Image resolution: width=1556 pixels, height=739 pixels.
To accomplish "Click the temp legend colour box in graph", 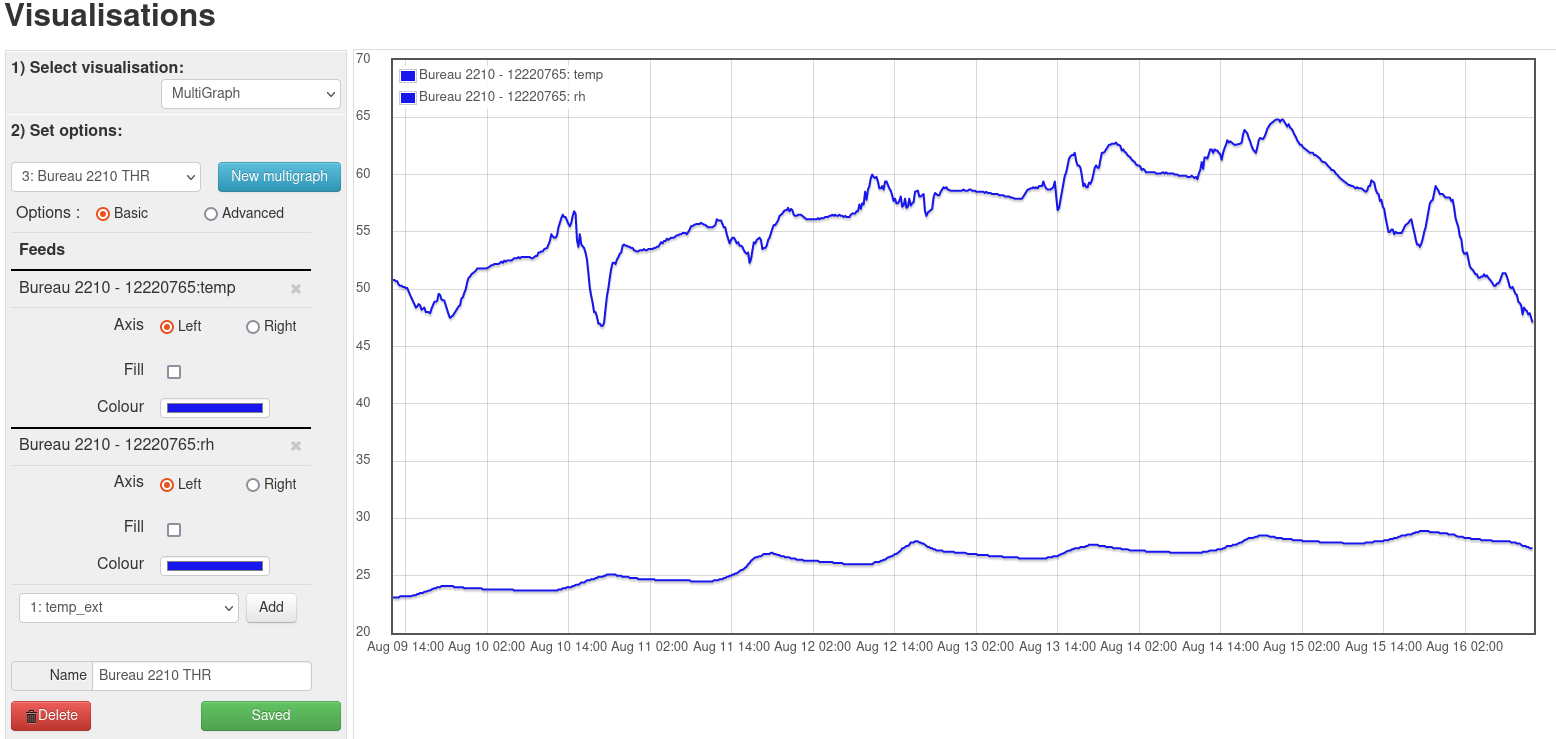I will tap(408, 75).
